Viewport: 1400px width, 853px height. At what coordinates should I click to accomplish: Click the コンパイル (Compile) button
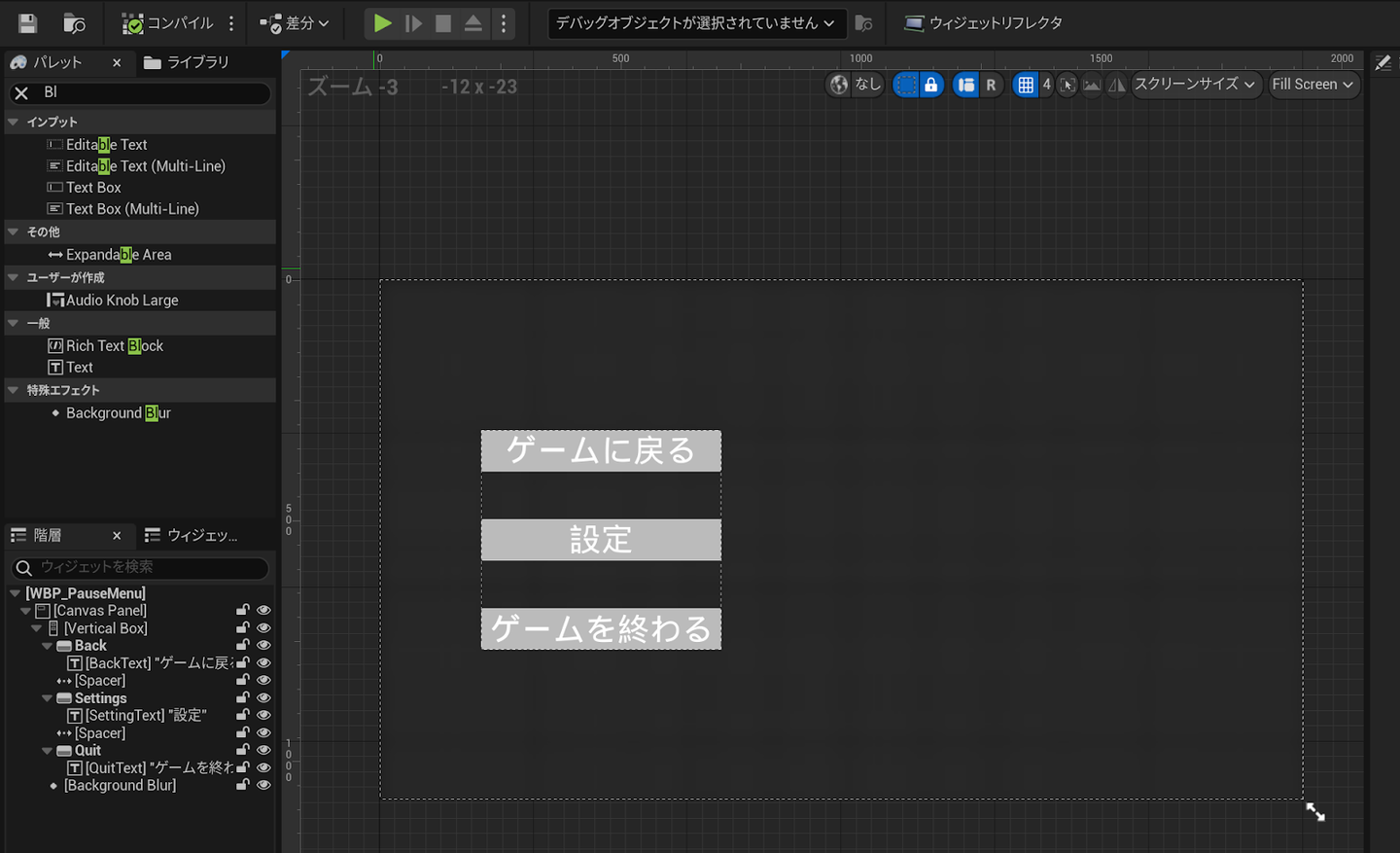(167, 23)
